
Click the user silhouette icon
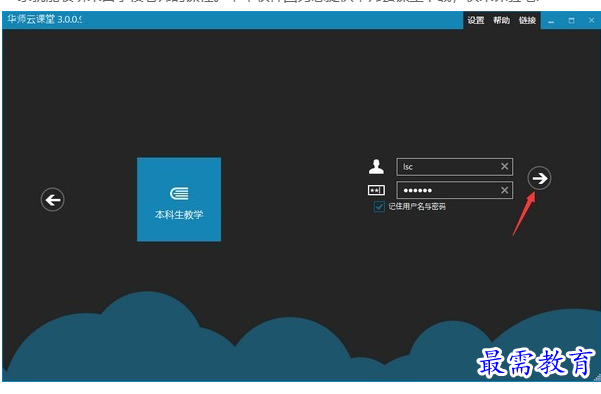coord(376,167)
